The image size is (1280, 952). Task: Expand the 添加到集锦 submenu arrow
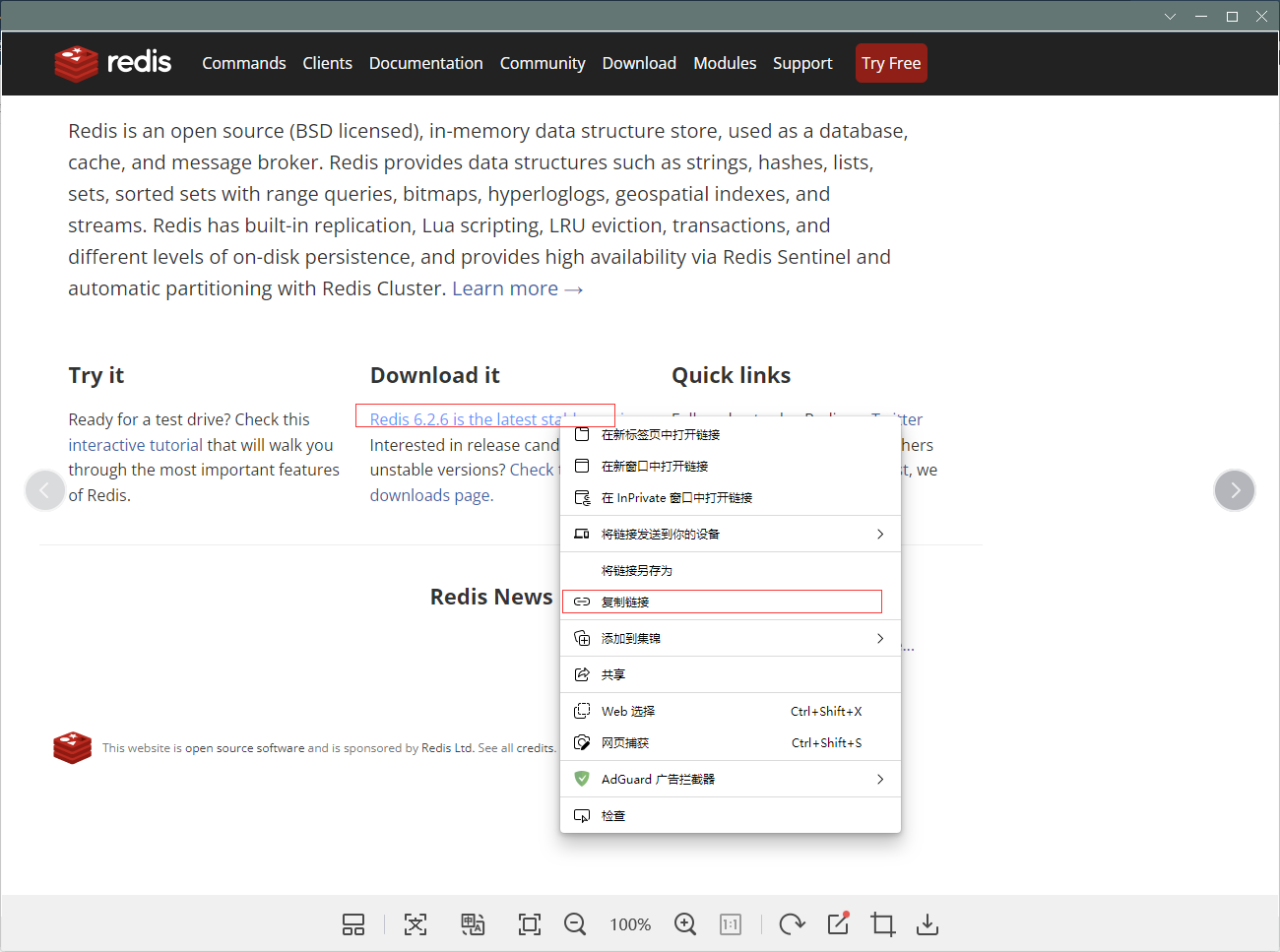[880, 638]
